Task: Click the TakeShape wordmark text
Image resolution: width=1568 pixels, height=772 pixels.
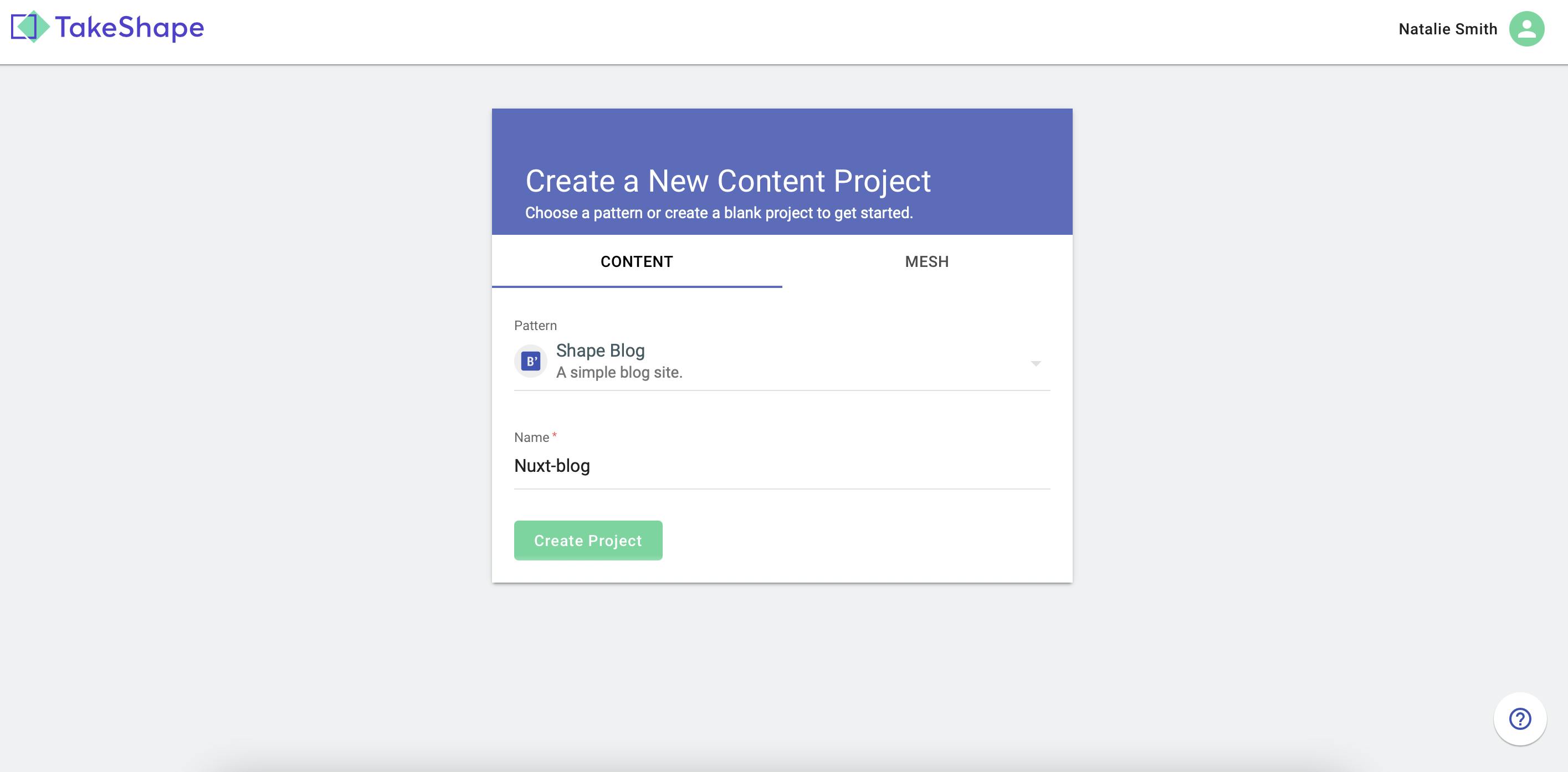Action: (130, 27)
